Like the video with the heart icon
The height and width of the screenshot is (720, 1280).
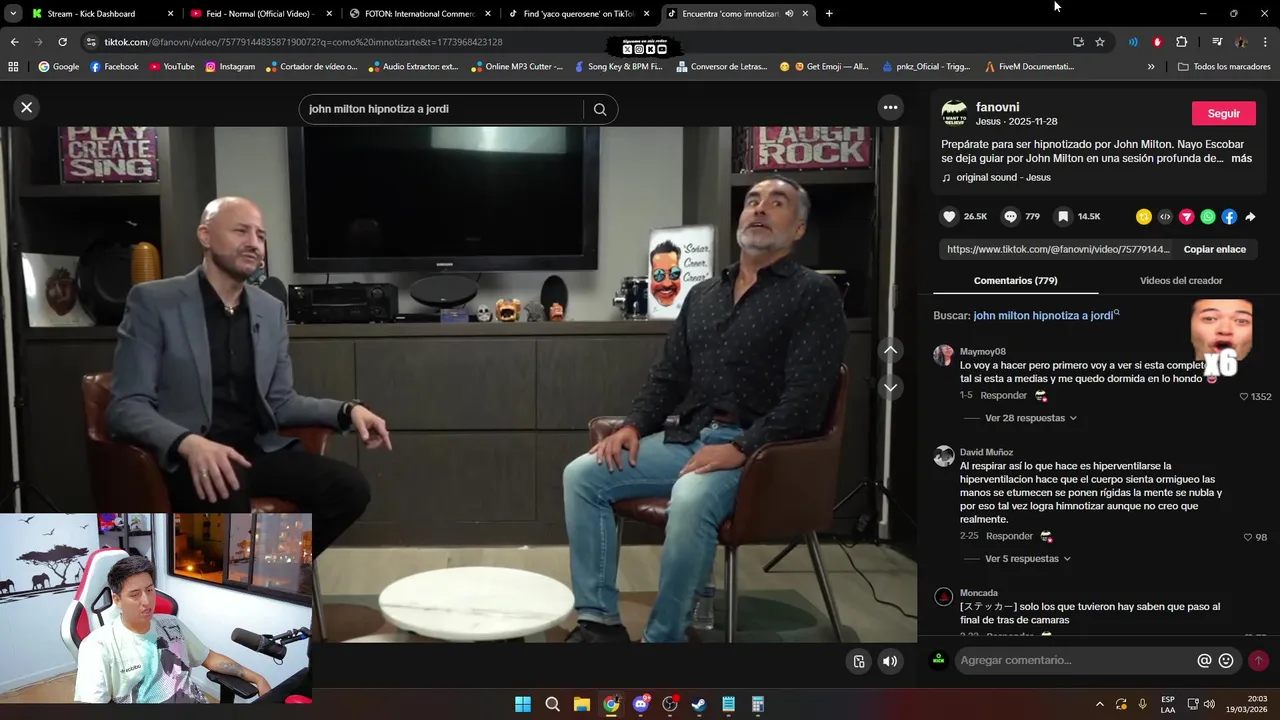click(x=949, y=216)
